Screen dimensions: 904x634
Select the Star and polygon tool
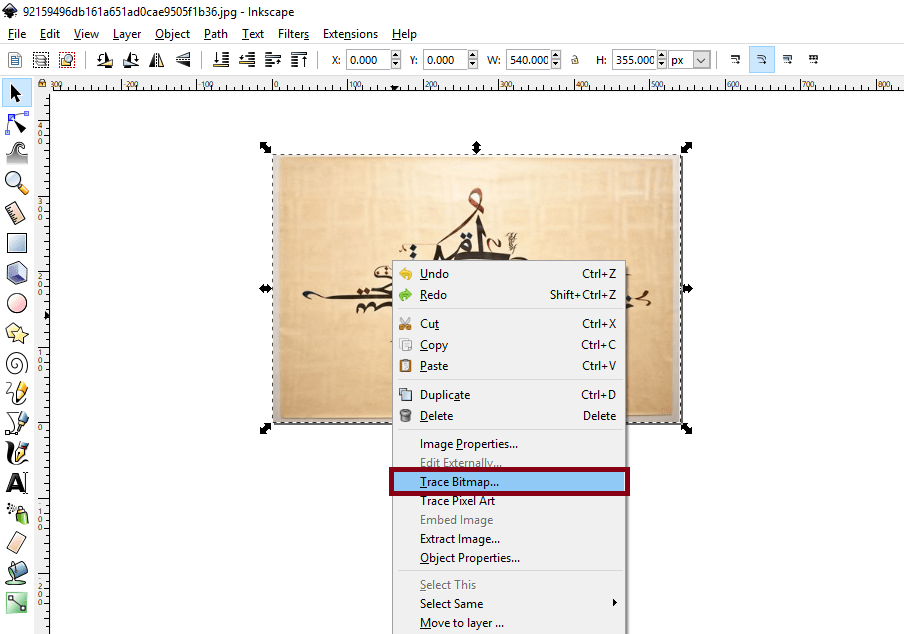[17, 333]
